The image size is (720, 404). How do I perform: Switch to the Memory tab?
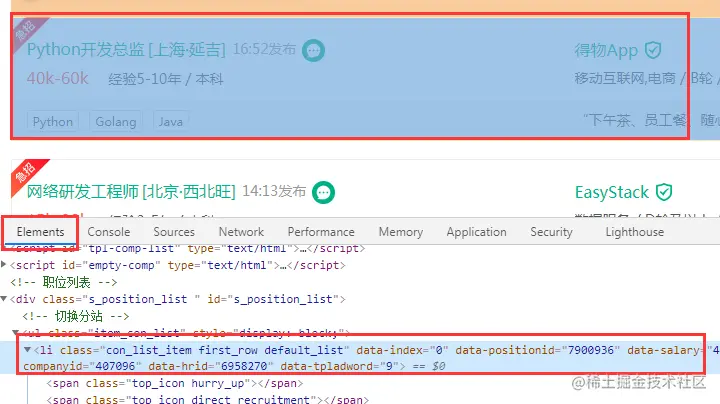click(x=401, y=232)
